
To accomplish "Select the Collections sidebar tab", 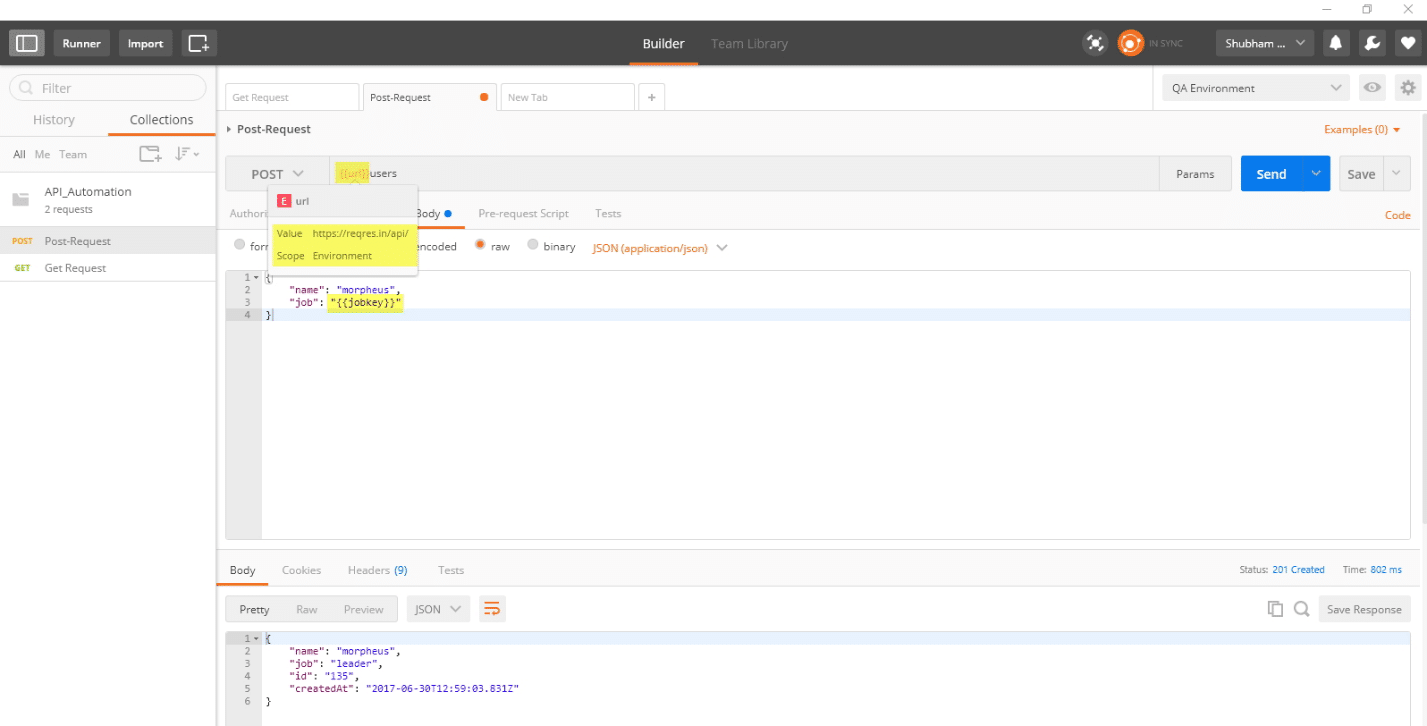I will tap(161, 120).
